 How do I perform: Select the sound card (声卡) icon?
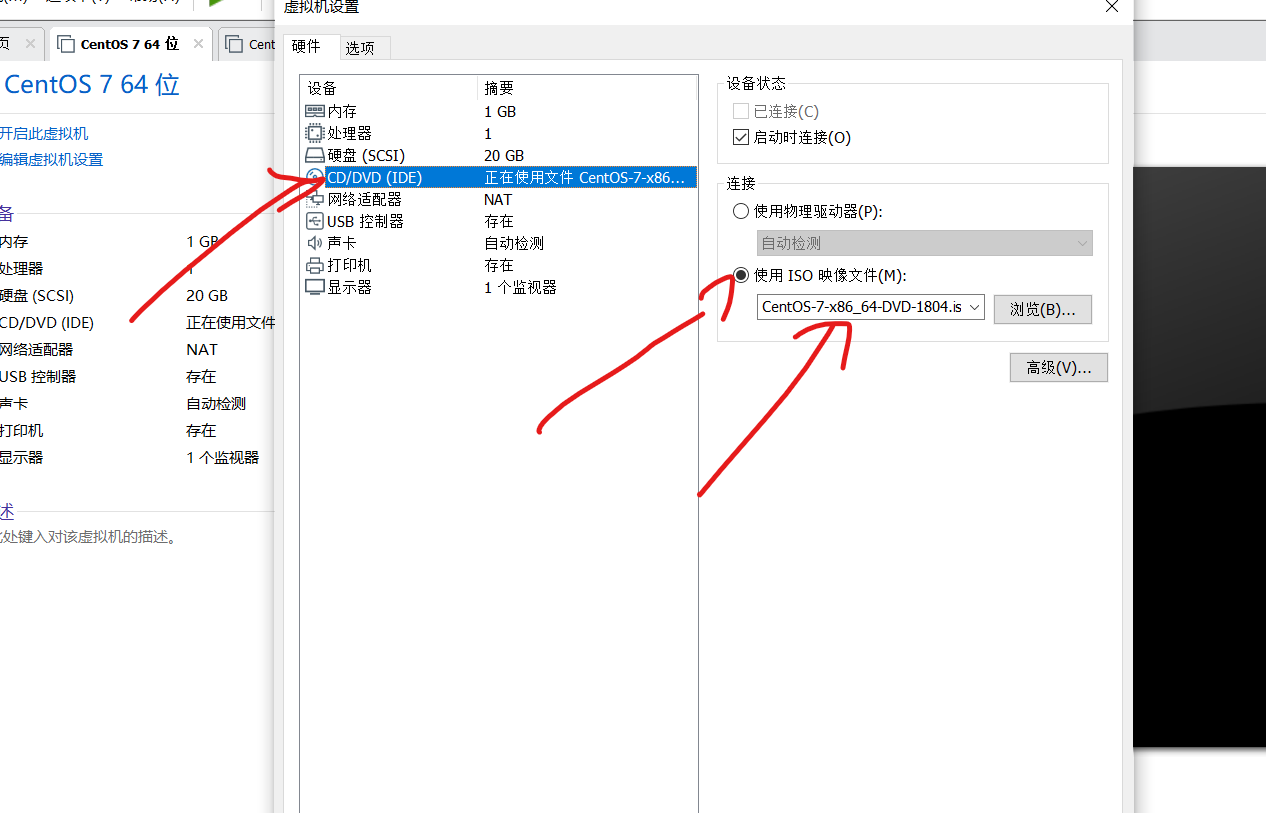click(x=315, y=243)
